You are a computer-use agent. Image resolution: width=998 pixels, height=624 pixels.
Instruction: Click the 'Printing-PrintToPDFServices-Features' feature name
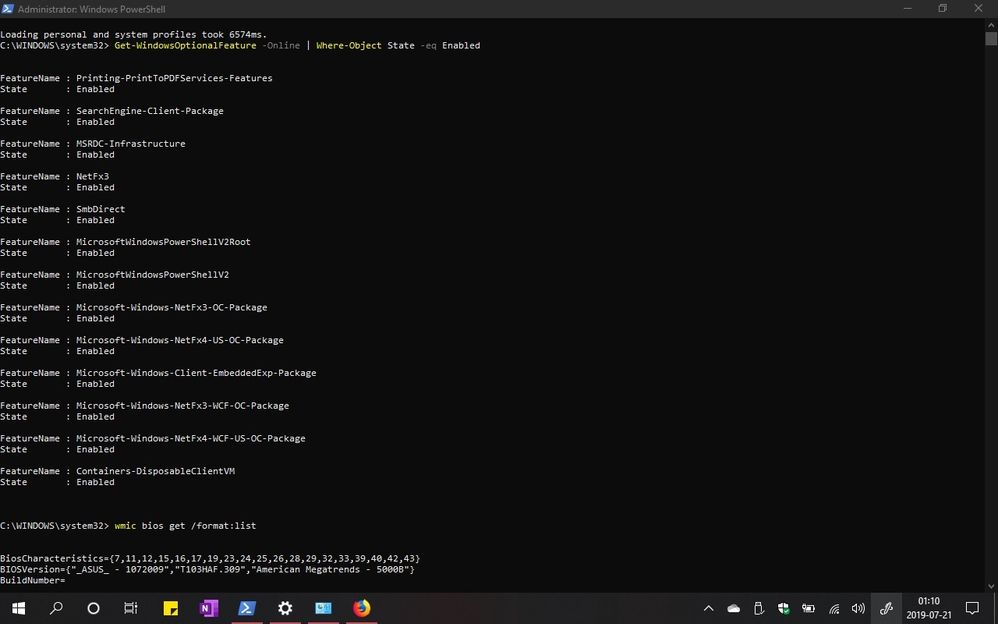pyautogui.click(x=174, y=78)
